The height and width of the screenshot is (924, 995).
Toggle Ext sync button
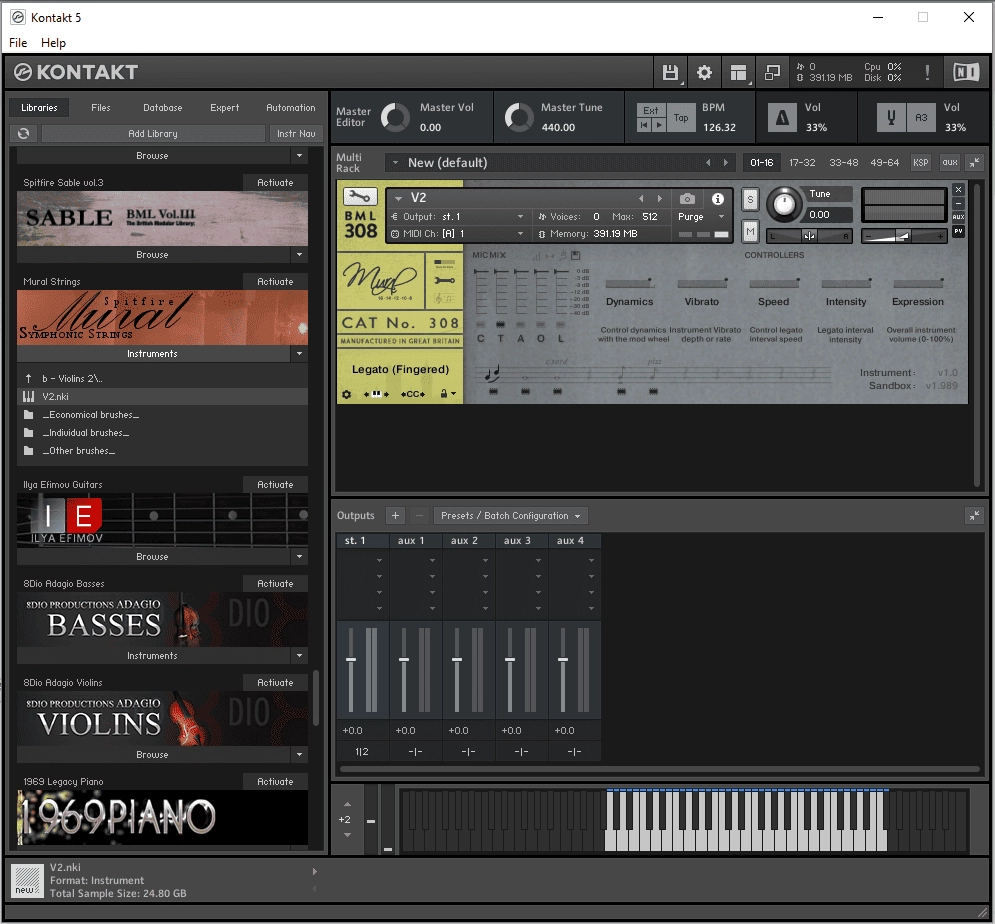(x=650, y=110)
